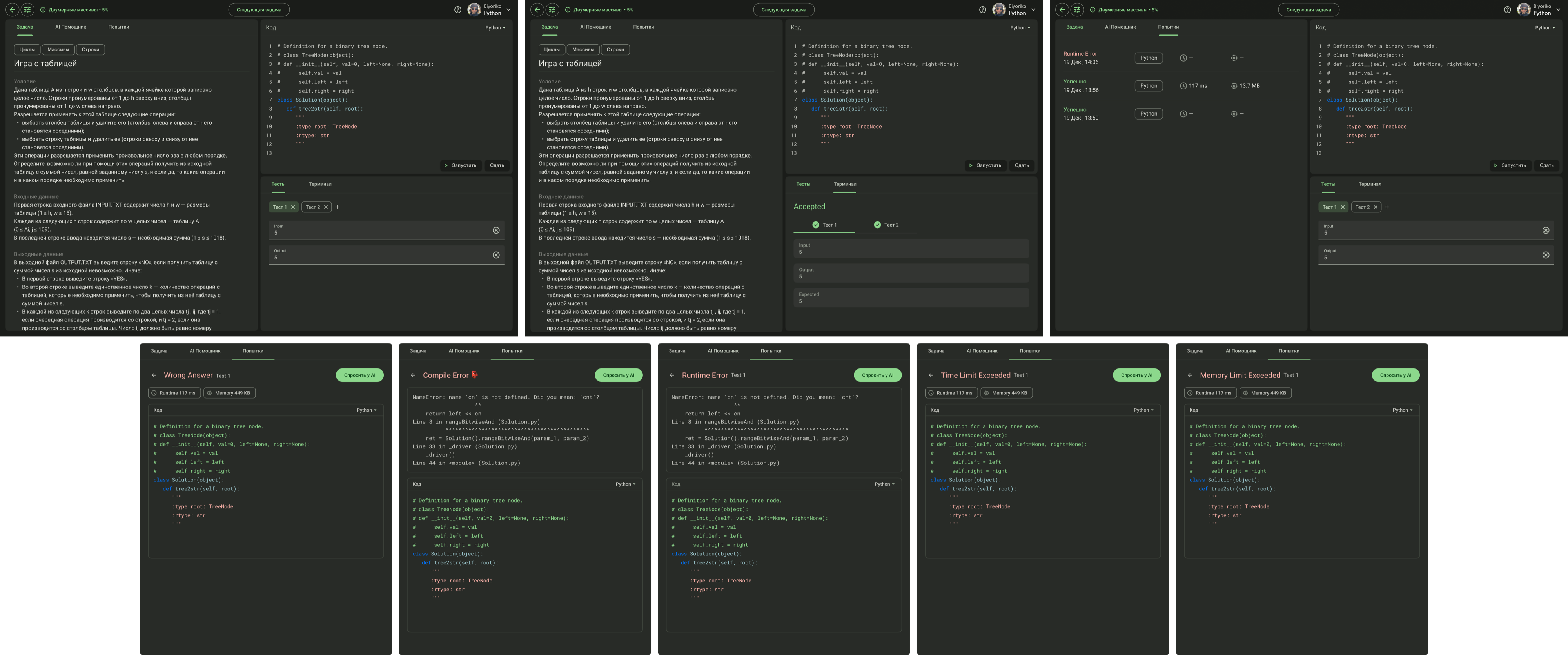Viewport: 1568px width, 655px height.
Task: Click the clock icon beside 117 ms attempt
Action: pyautogui.click(x=1183, y=86)
